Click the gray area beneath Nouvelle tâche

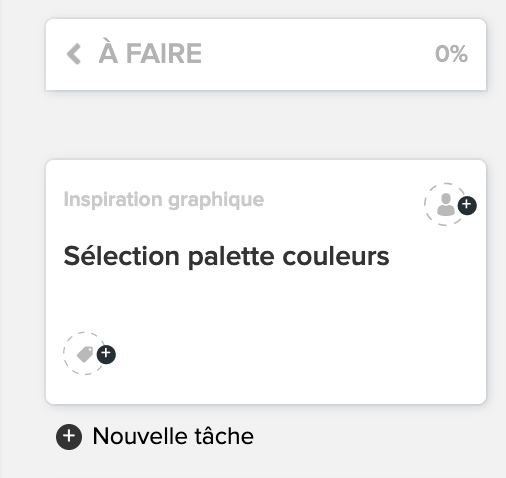point(266,465)
